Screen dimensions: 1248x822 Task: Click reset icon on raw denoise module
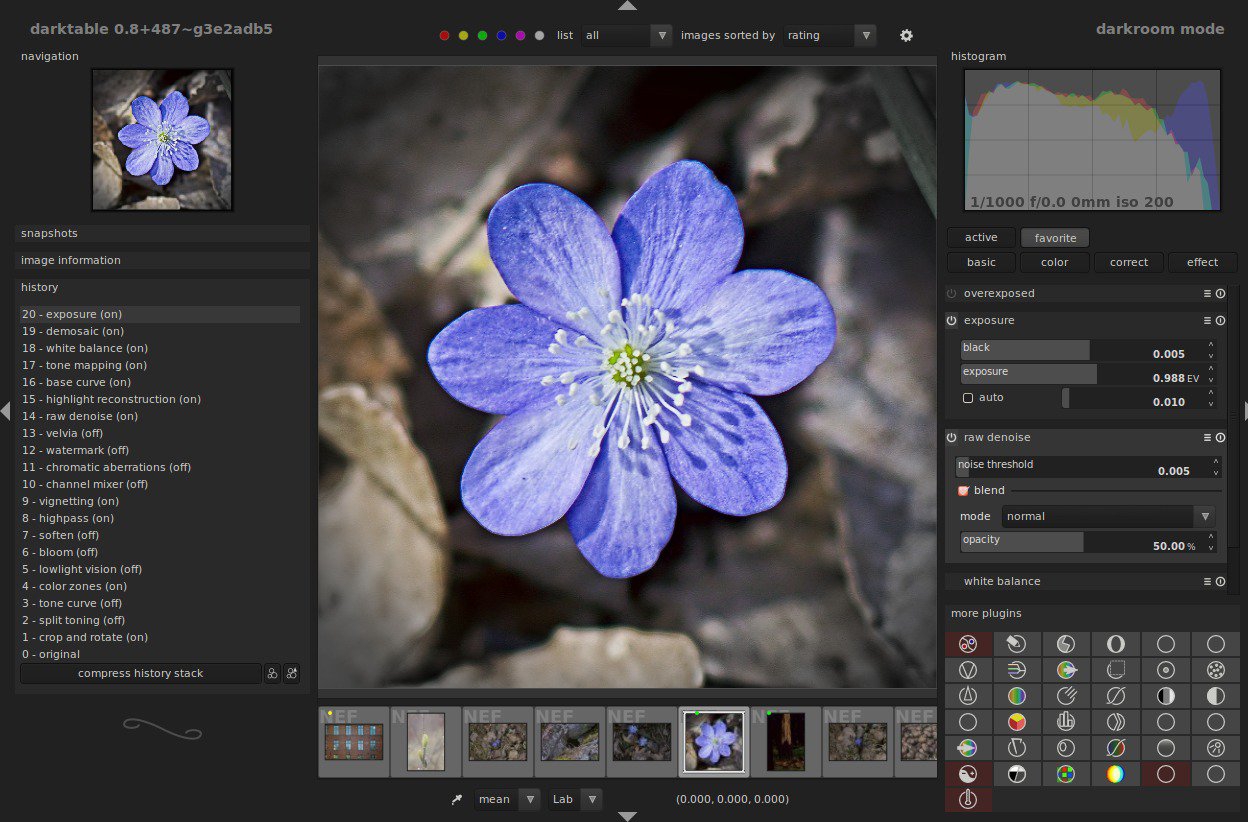[1220, 438]
